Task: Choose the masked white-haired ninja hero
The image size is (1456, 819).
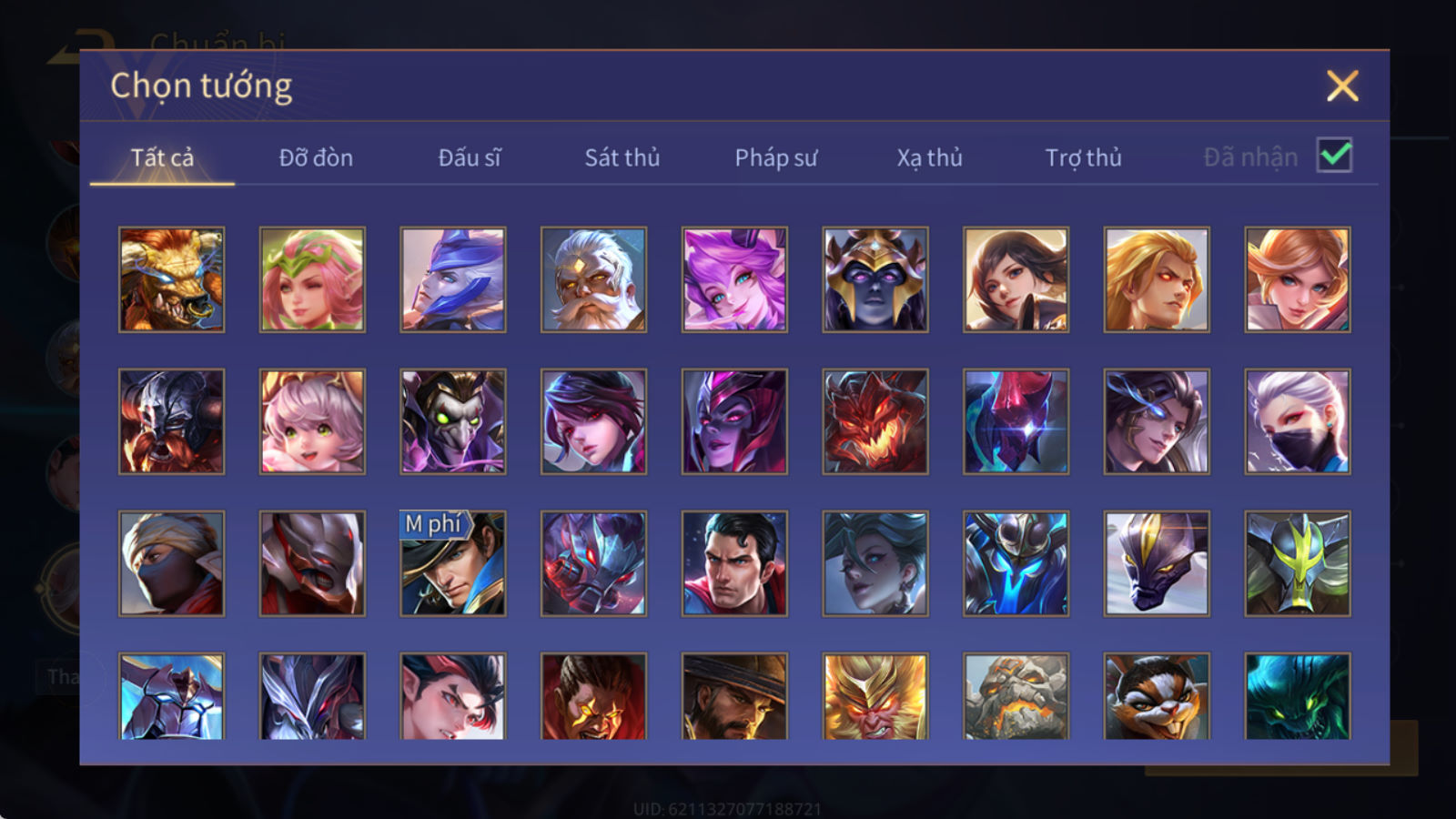Action: point(1298,421)
